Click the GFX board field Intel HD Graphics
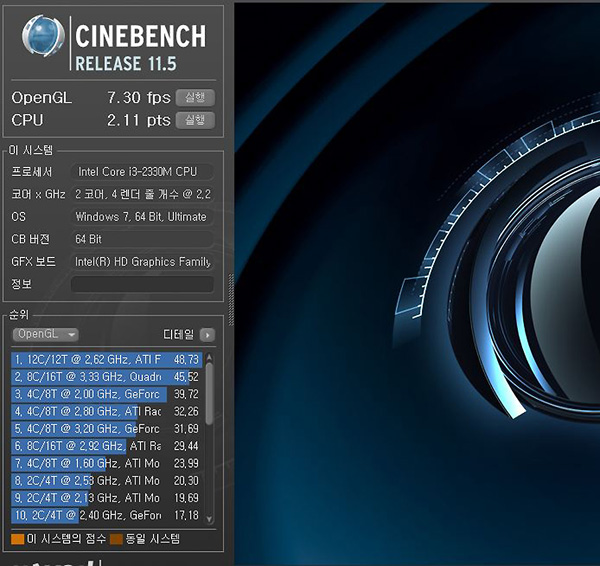The image size is (600, 566). [142, 262]
